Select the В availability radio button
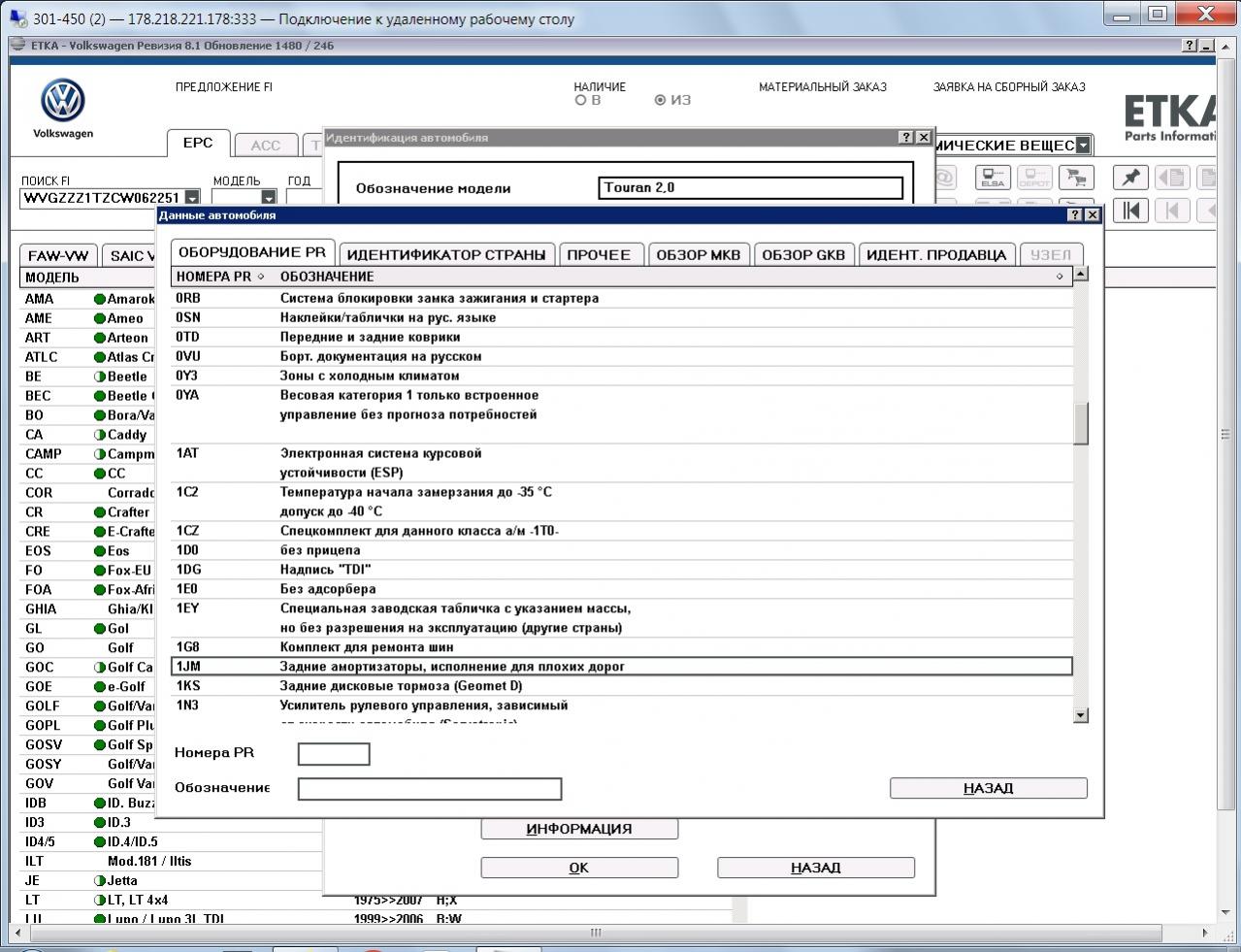The image size is (1241, 952). click(x=580, y=100)
